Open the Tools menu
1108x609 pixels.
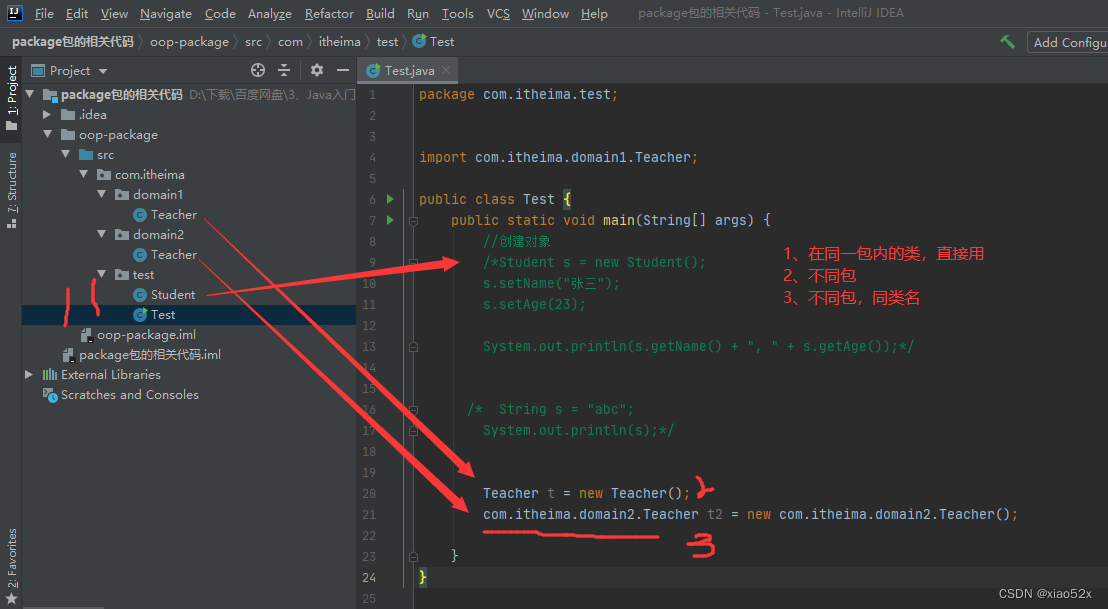coord(458,13)
